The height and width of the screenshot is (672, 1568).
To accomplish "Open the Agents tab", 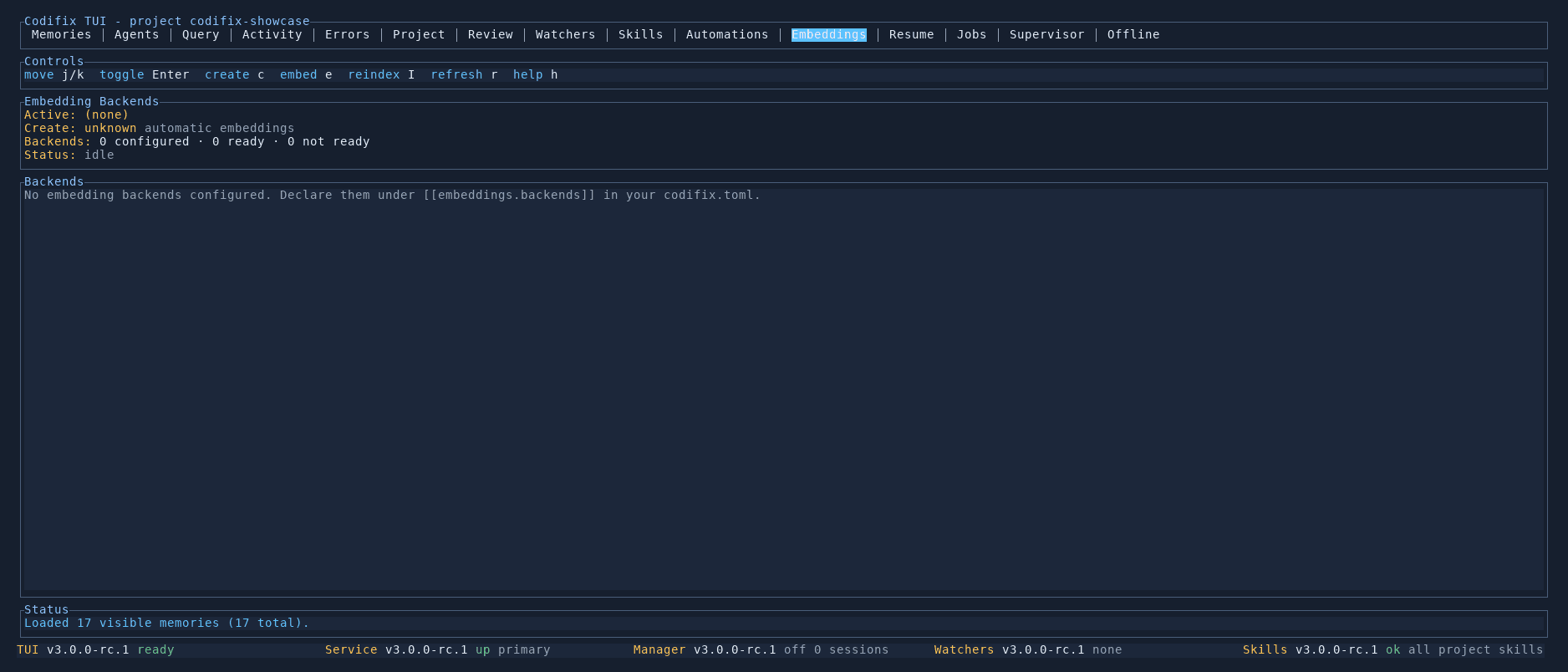I will click(136, 34).
